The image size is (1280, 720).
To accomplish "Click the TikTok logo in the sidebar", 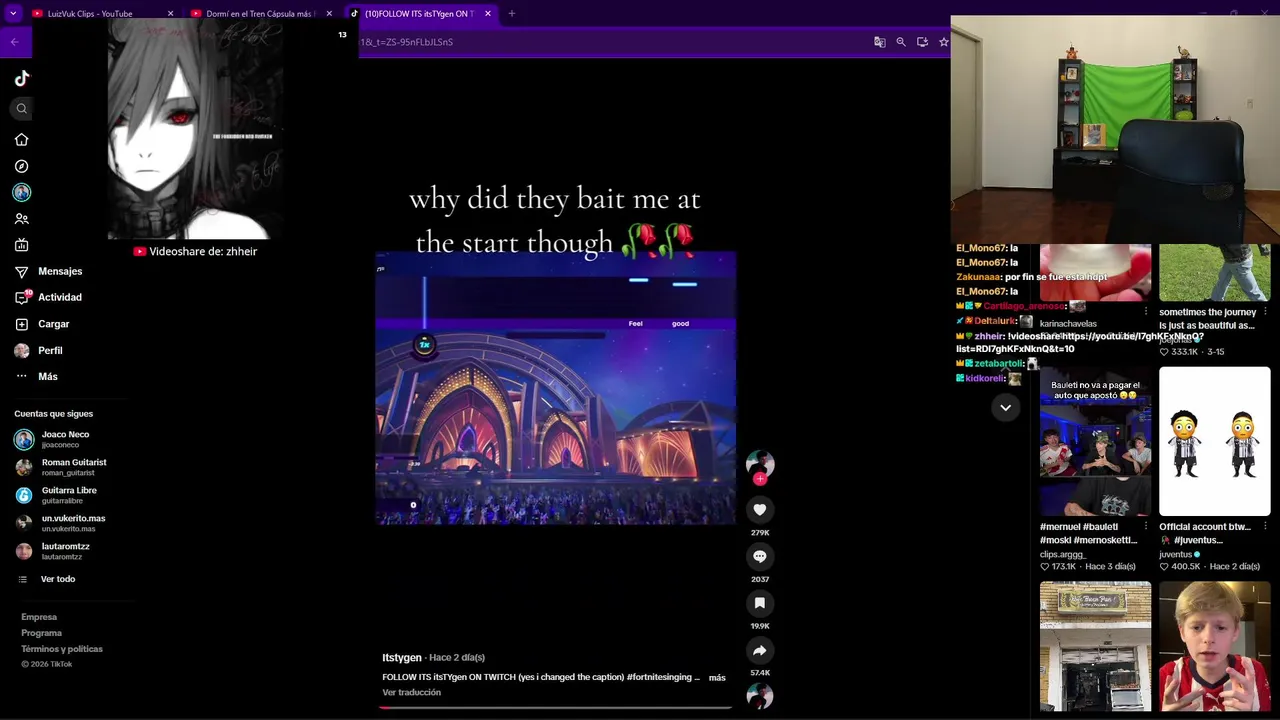I will pos(22,79).
